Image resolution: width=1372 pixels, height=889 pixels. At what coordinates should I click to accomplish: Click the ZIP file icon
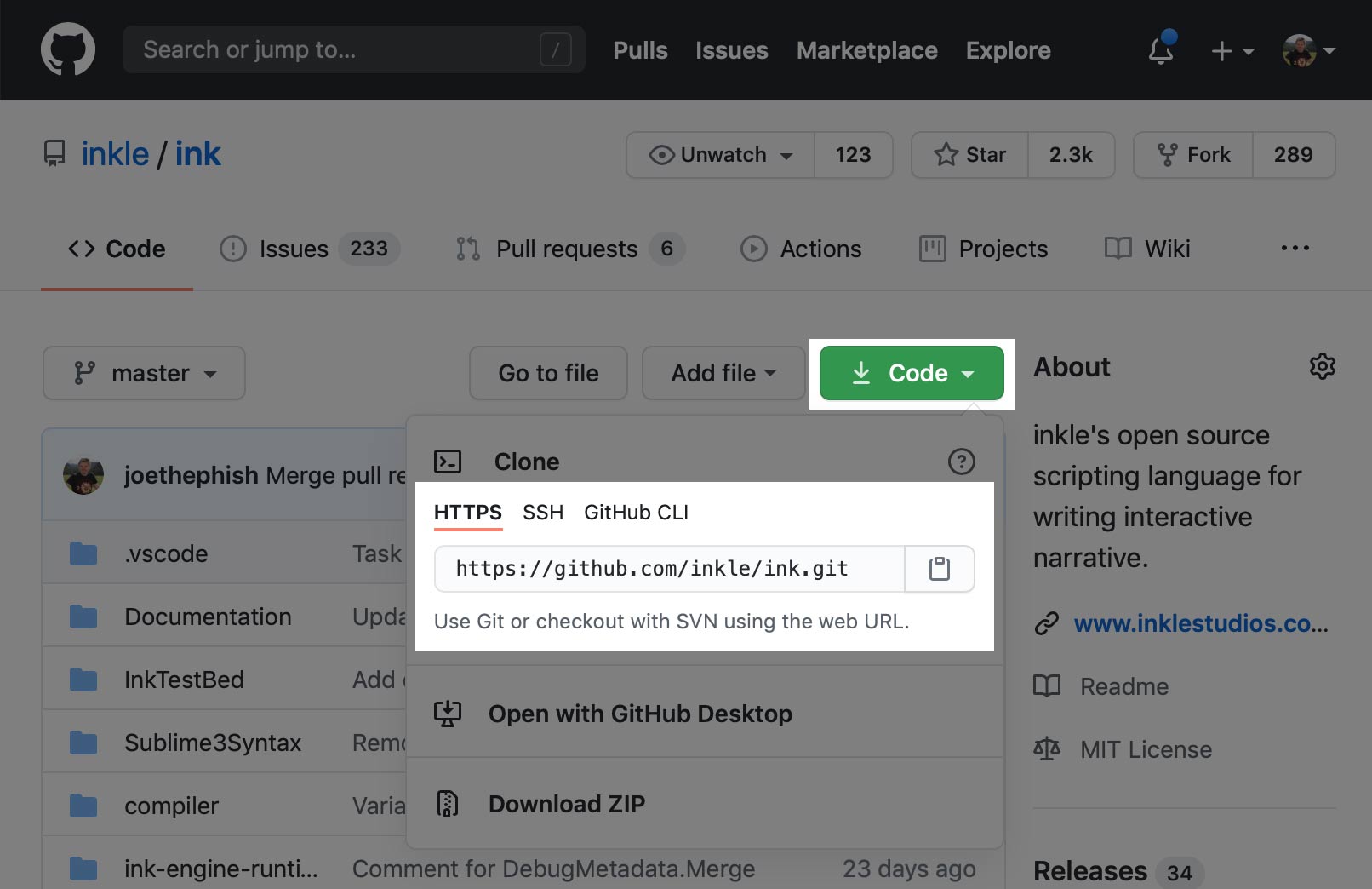pyautogui.click(x=448, y=804)
